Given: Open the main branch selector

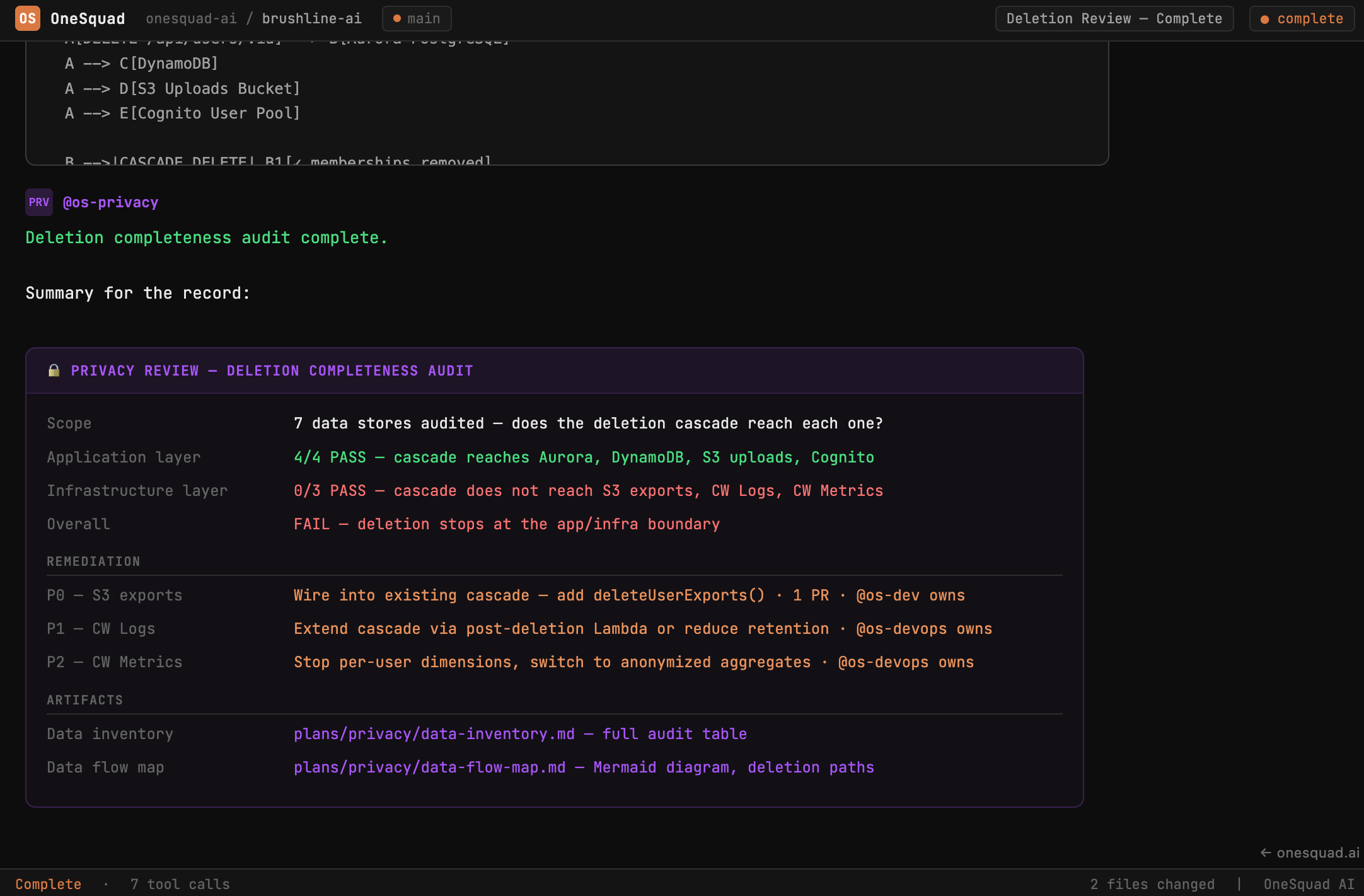Looking at the screenshot, I should coord(416,18).
